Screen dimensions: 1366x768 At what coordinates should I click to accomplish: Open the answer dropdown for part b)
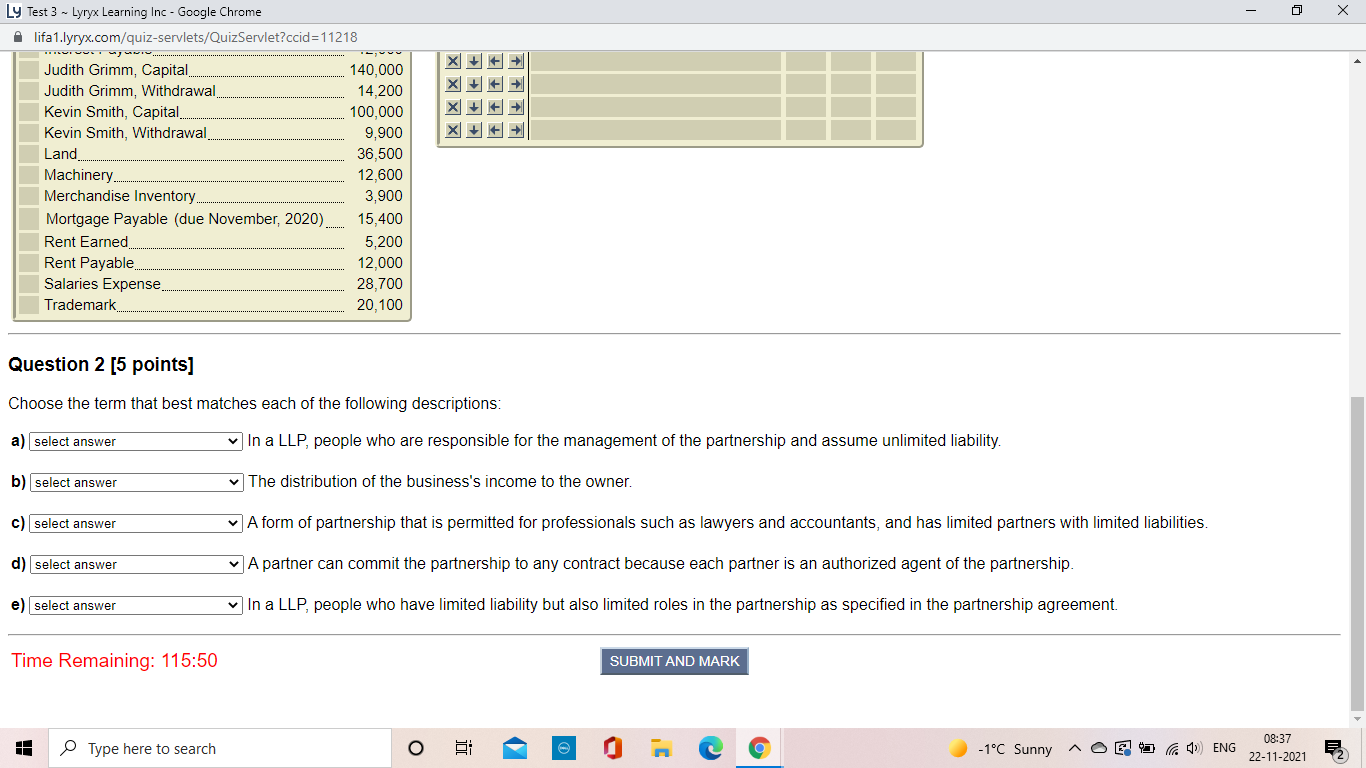pyautogui.click(x=136, y=482)
